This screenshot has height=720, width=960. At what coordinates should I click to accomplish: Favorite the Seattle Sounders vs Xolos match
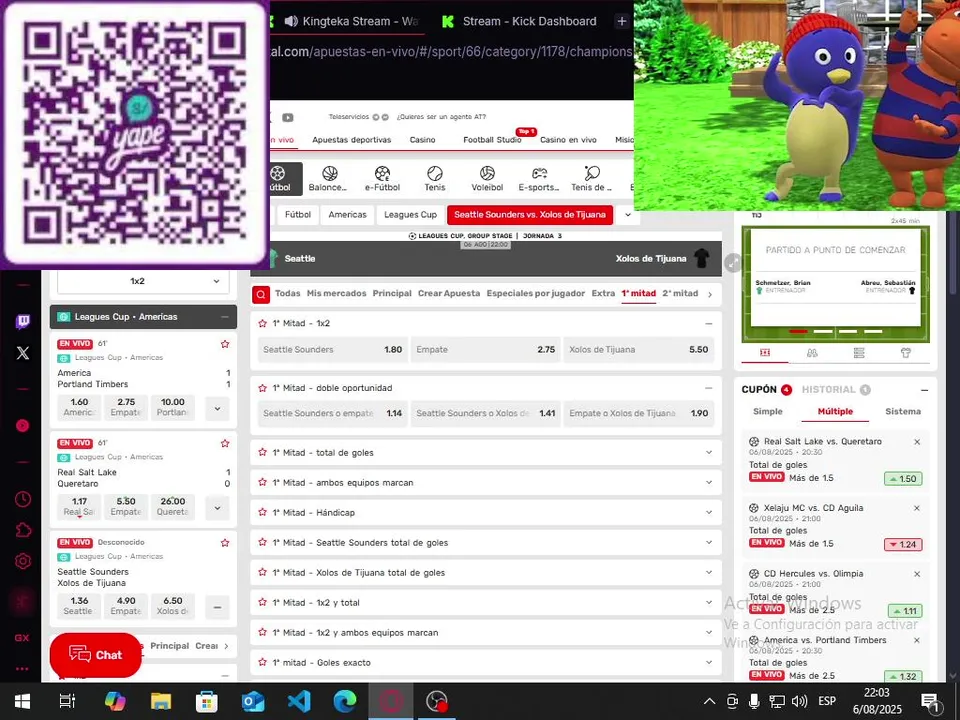[x=225, y=543]
